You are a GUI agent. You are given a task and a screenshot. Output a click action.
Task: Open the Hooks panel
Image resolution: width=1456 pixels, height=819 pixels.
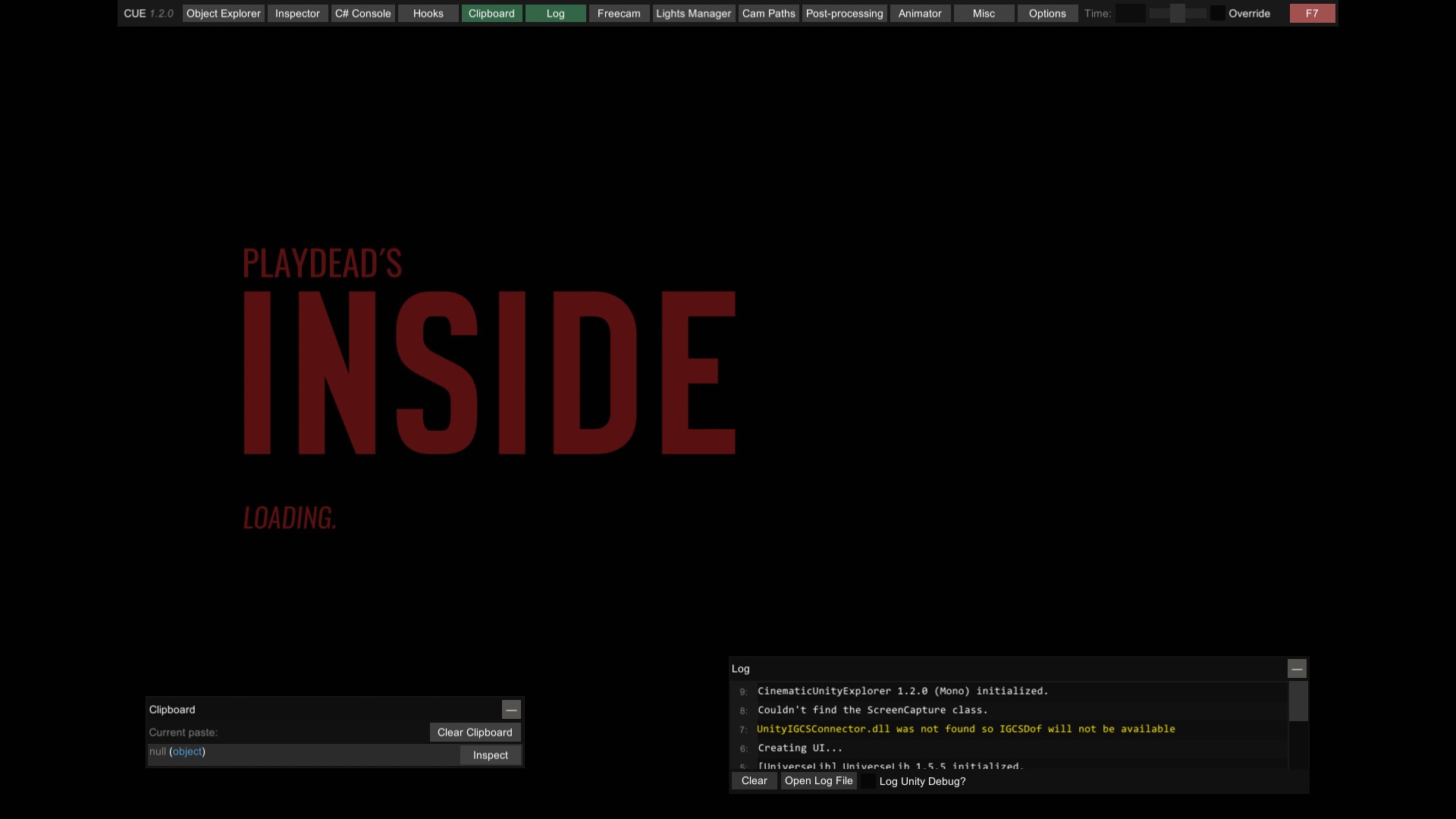tap(428, 14)
